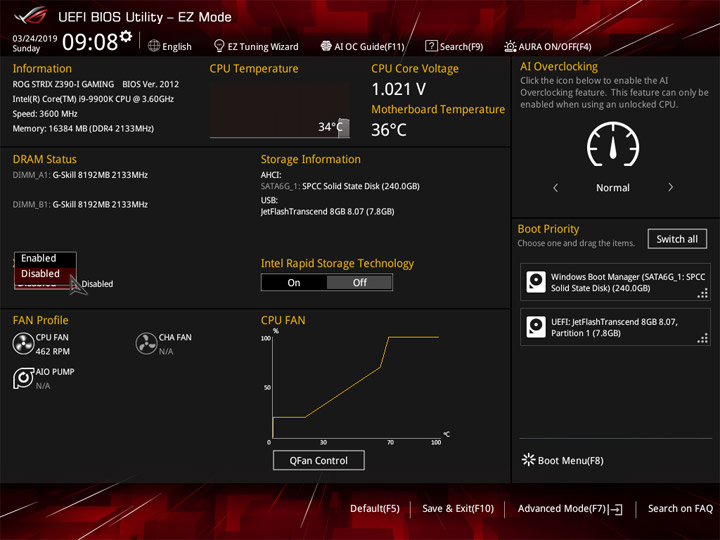Viewport: 720px width, 540px height.
Task: Turn Intel Rapid Storage Technology Off
Action: coord(360,283)
